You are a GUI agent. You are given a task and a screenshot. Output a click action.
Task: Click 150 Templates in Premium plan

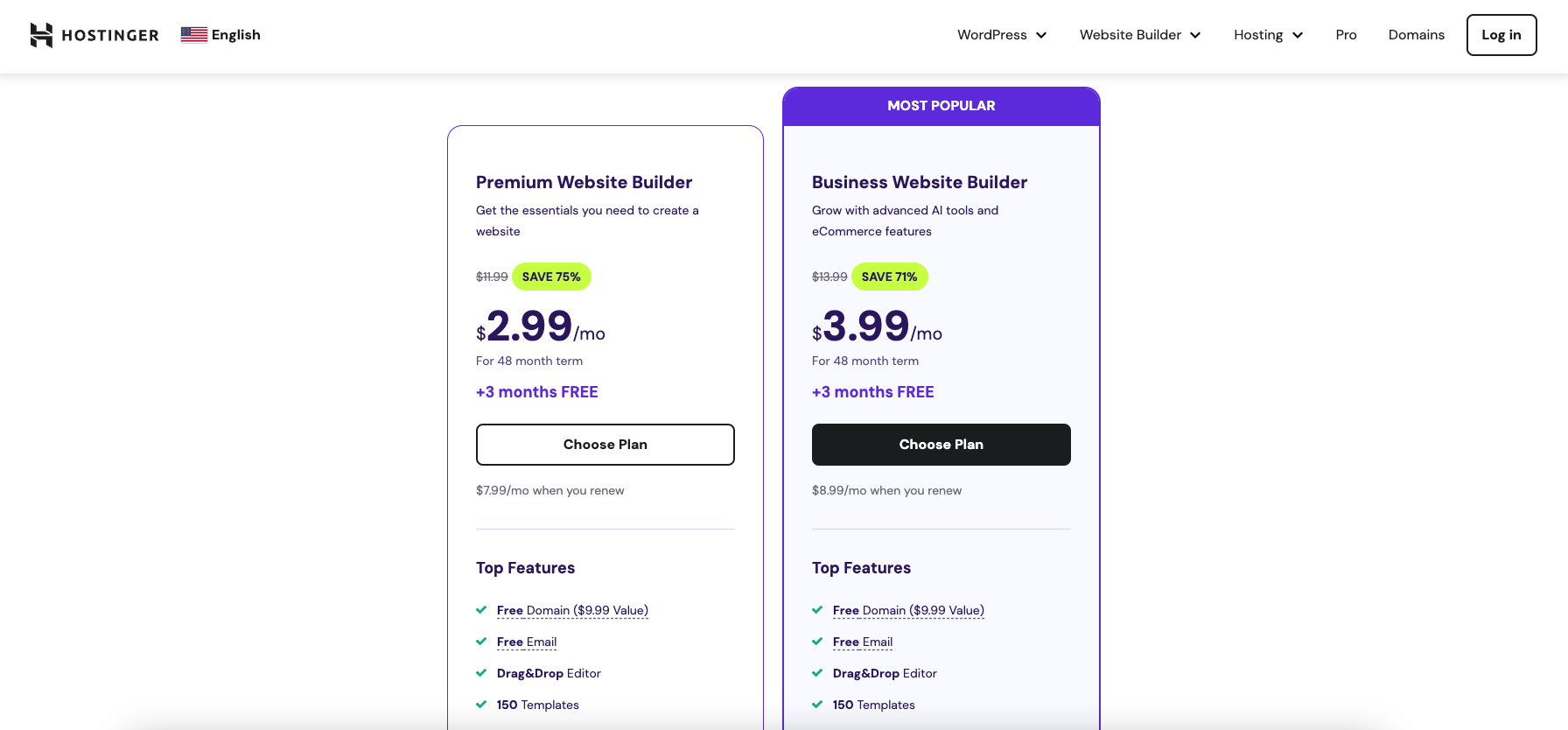pyautogui.click(x=538, y=705)
